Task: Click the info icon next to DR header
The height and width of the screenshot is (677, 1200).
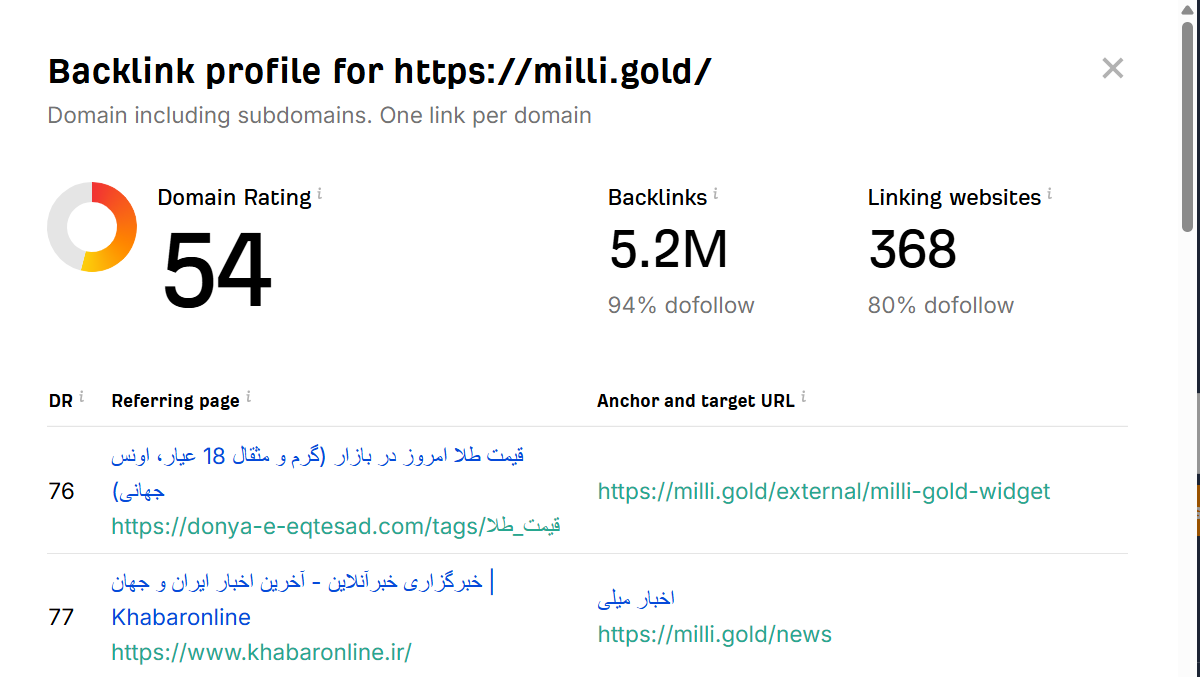Action: [x=81, y=397]
